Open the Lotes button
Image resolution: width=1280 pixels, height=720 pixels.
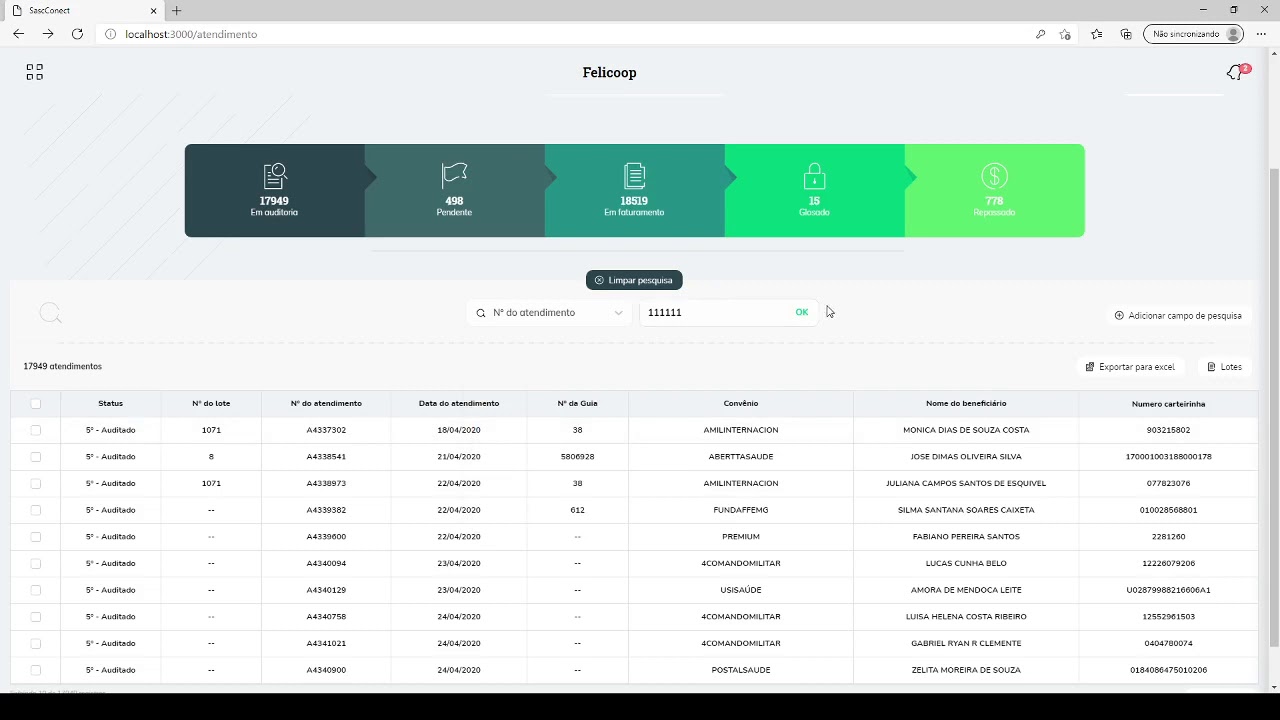[1225, 367]
